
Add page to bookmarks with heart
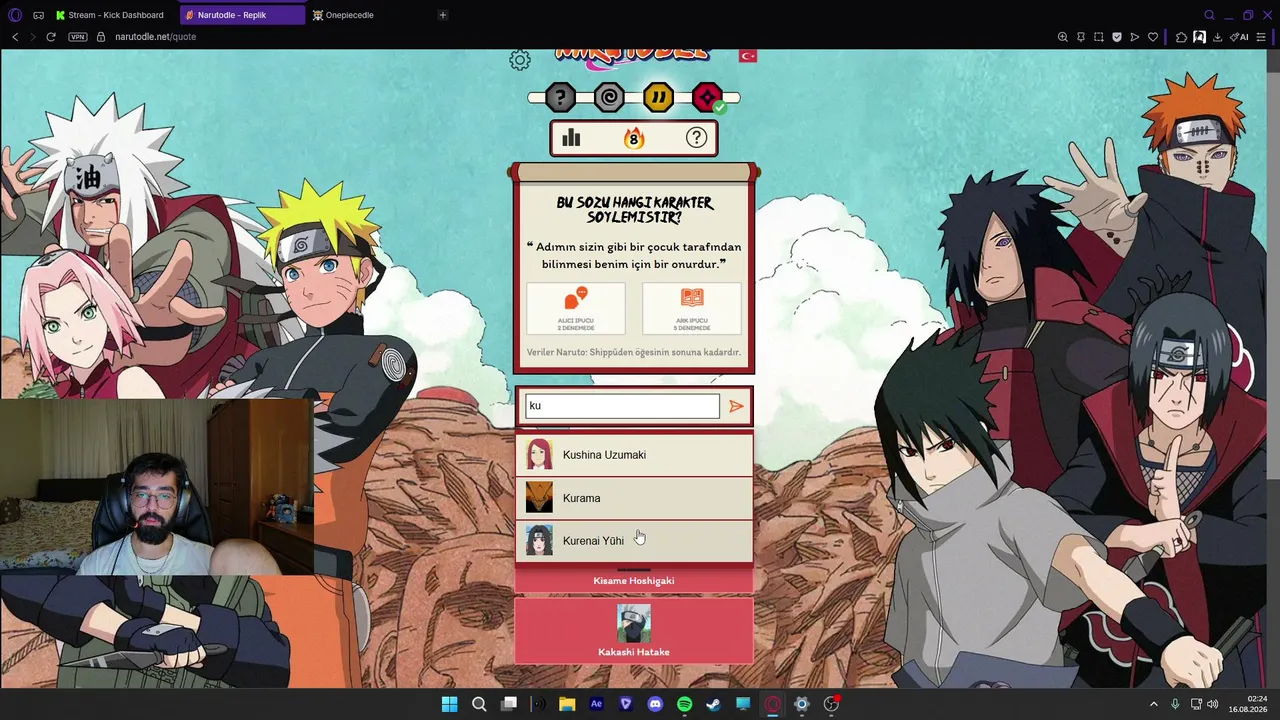point(1153,37)
